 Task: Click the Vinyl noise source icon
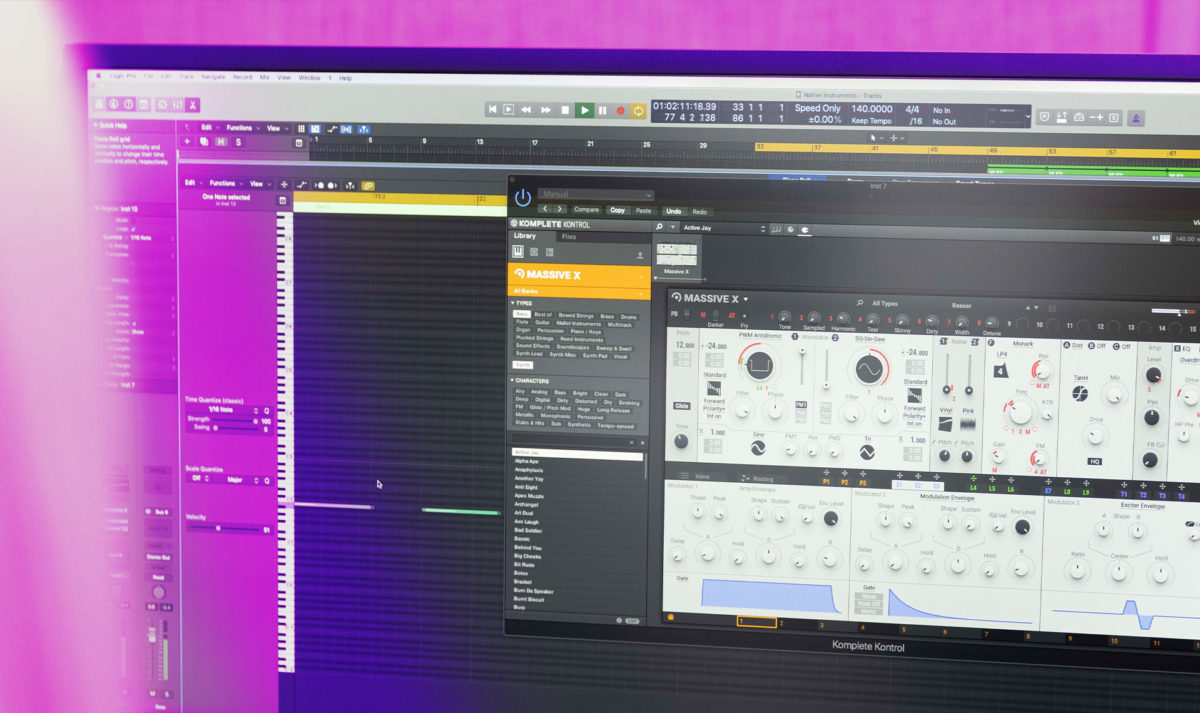pos(946,424)
